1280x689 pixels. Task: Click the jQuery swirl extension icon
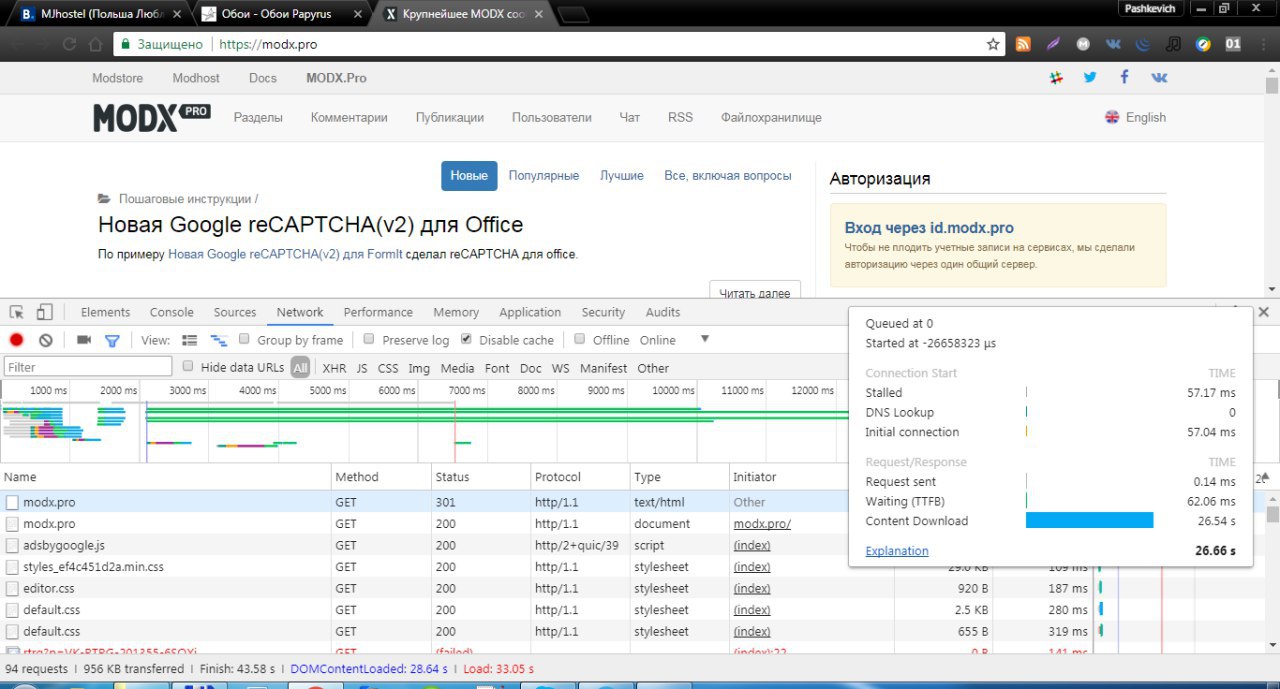click(x=1143, y=44)
